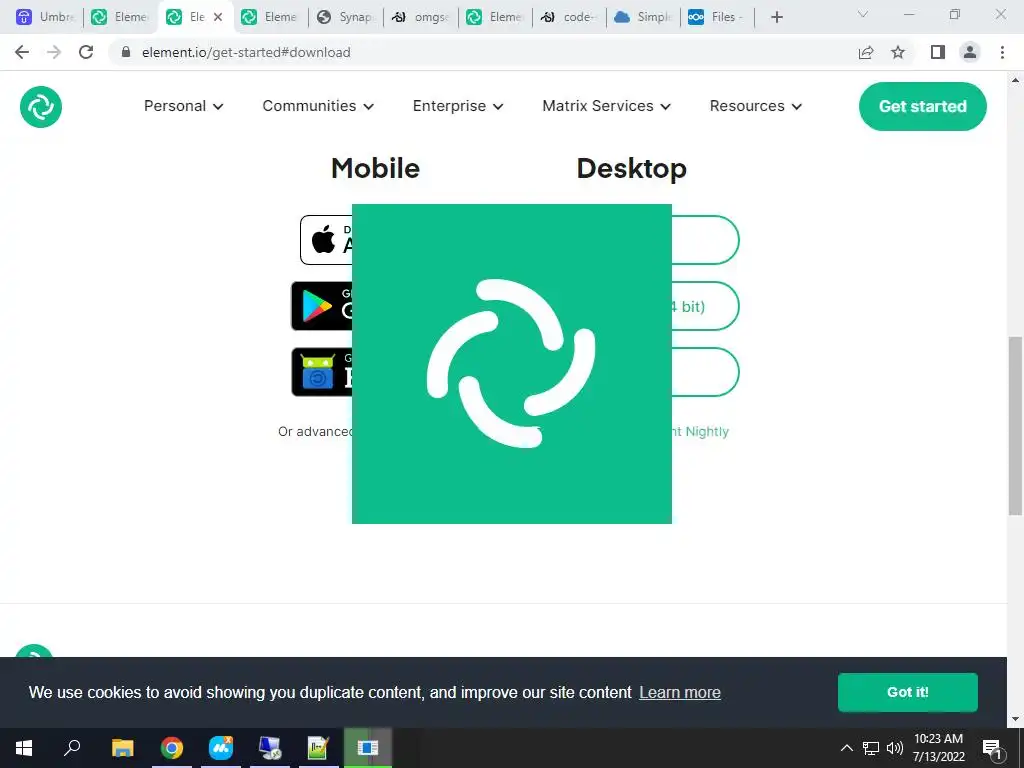View site security lock info
Screen dimensions: 1024x768
coord(126,52)
